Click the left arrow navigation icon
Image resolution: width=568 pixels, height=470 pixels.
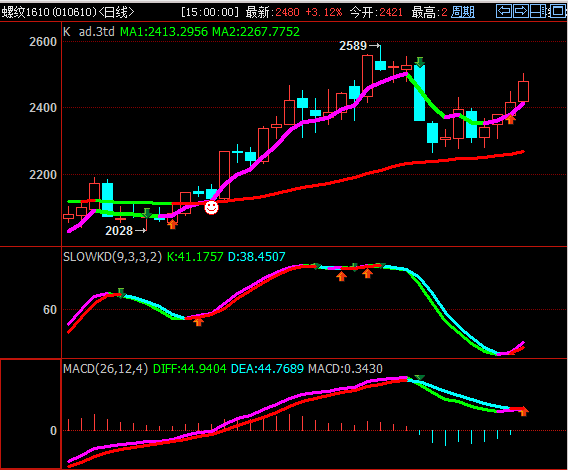tap(504, 12)
